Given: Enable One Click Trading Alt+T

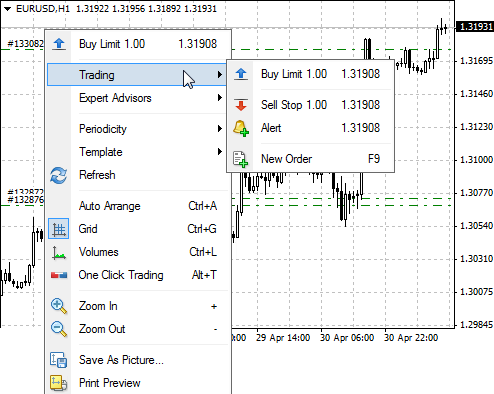Looking at the screenshot, I should [138, 275].
